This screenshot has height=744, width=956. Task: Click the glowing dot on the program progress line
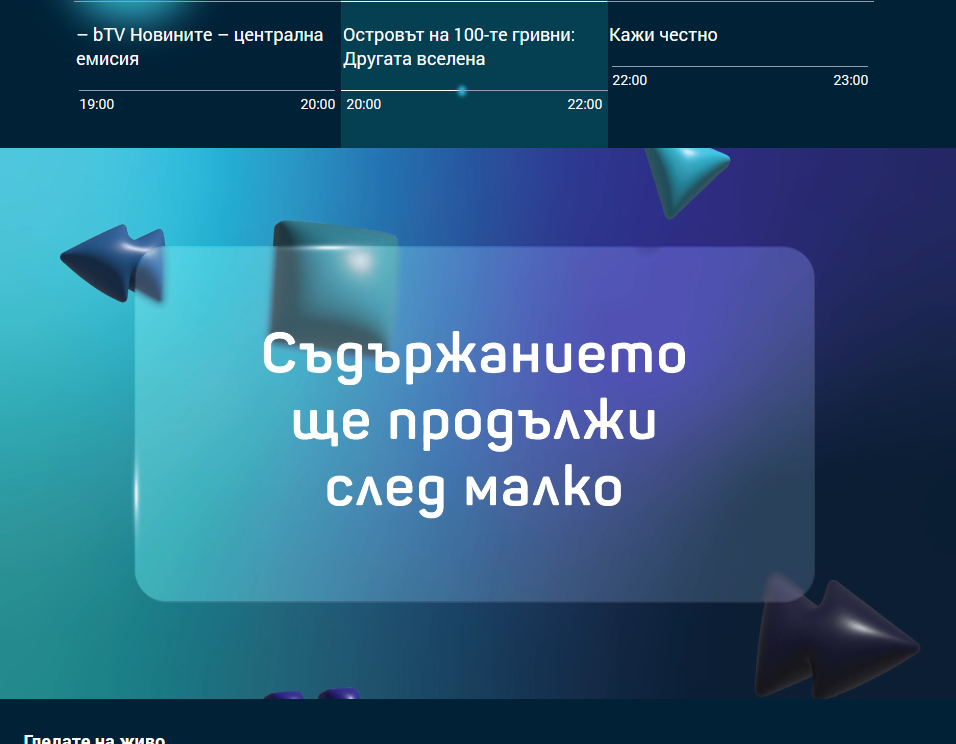pos(462,91)
